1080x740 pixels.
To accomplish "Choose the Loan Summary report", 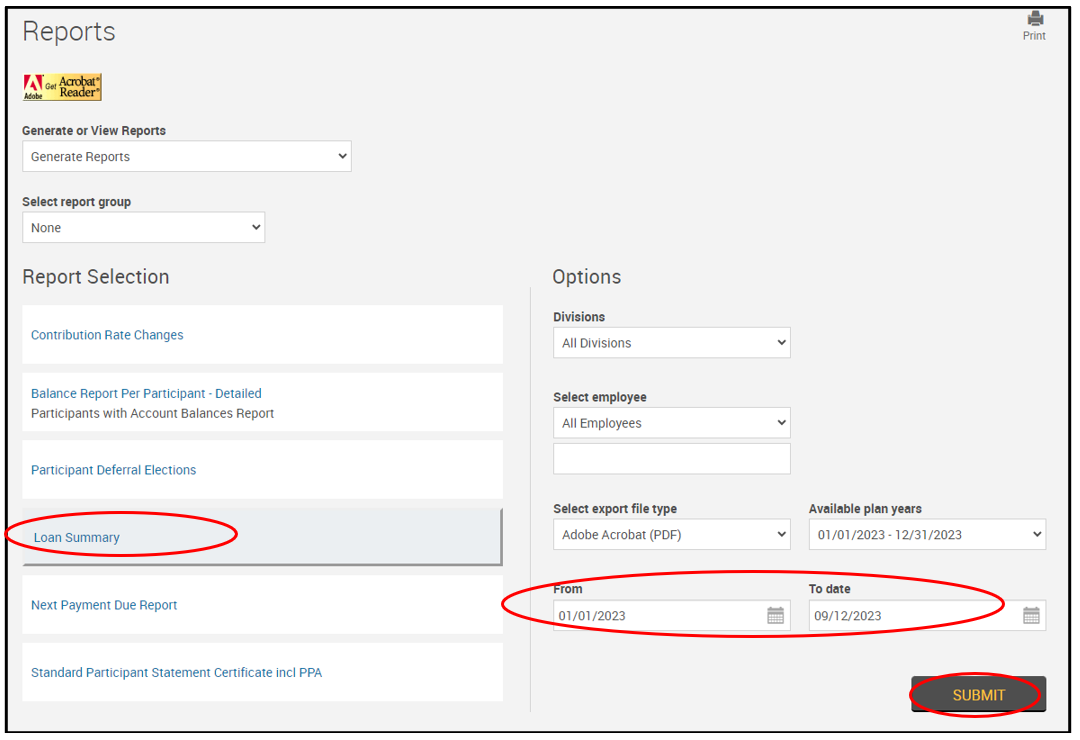I will (x=77, y=538).
